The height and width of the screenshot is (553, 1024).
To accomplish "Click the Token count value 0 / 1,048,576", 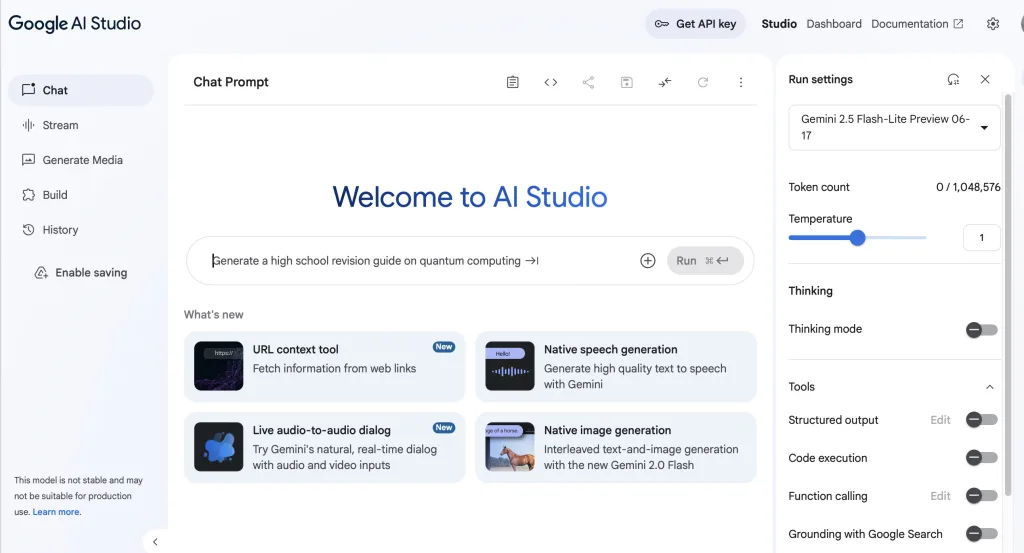I will tap(968, 187).
